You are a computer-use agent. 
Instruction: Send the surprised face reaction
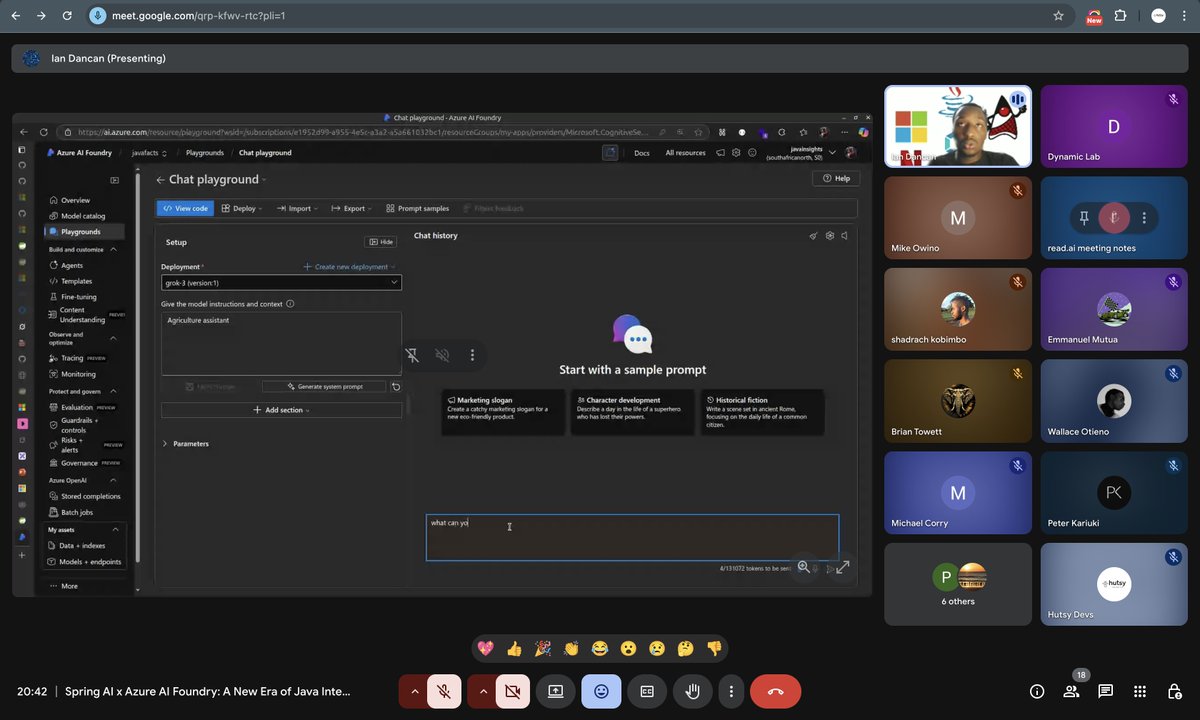628,648
